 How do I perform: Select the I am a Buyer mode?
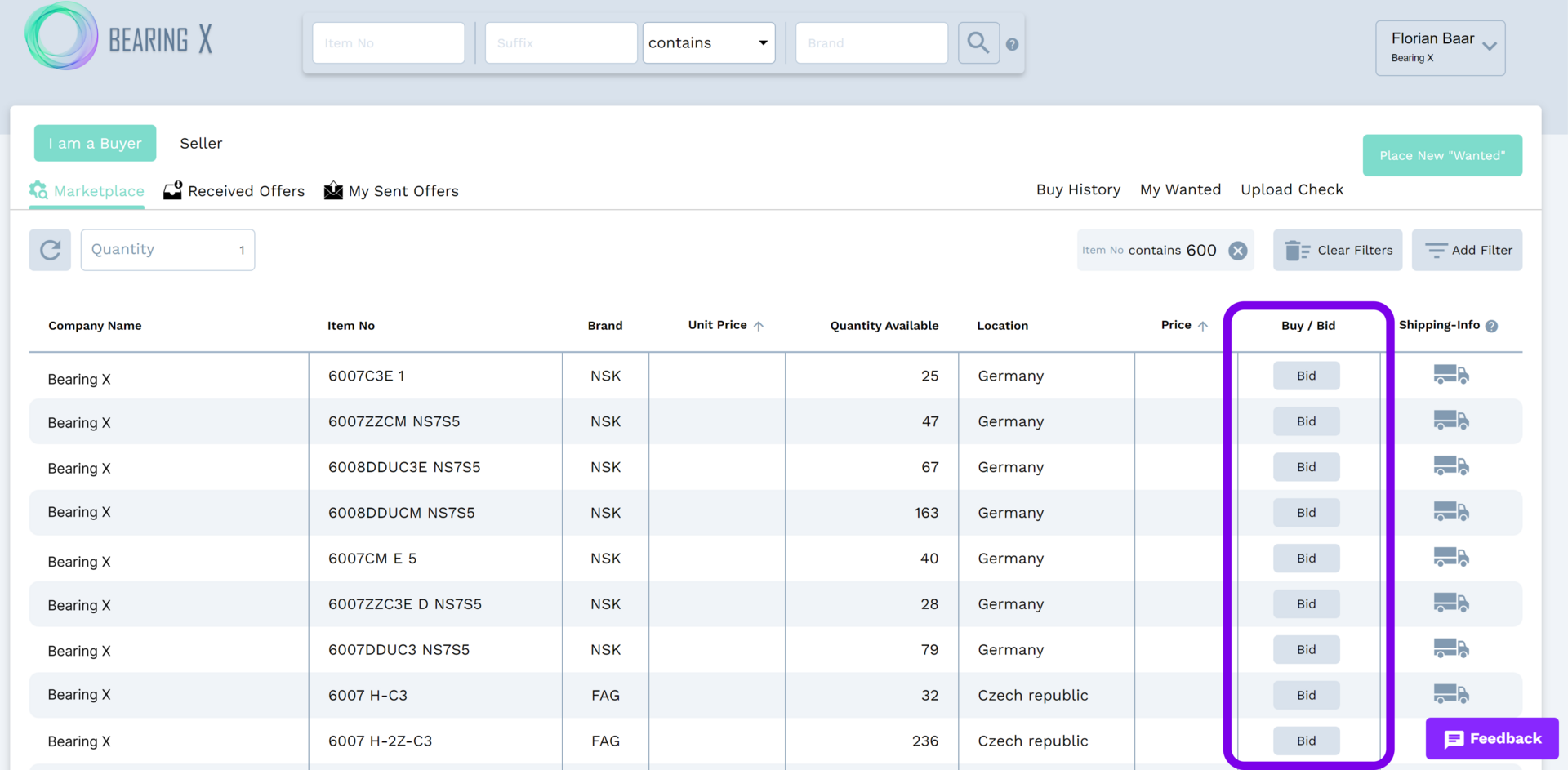pos(95,143)
